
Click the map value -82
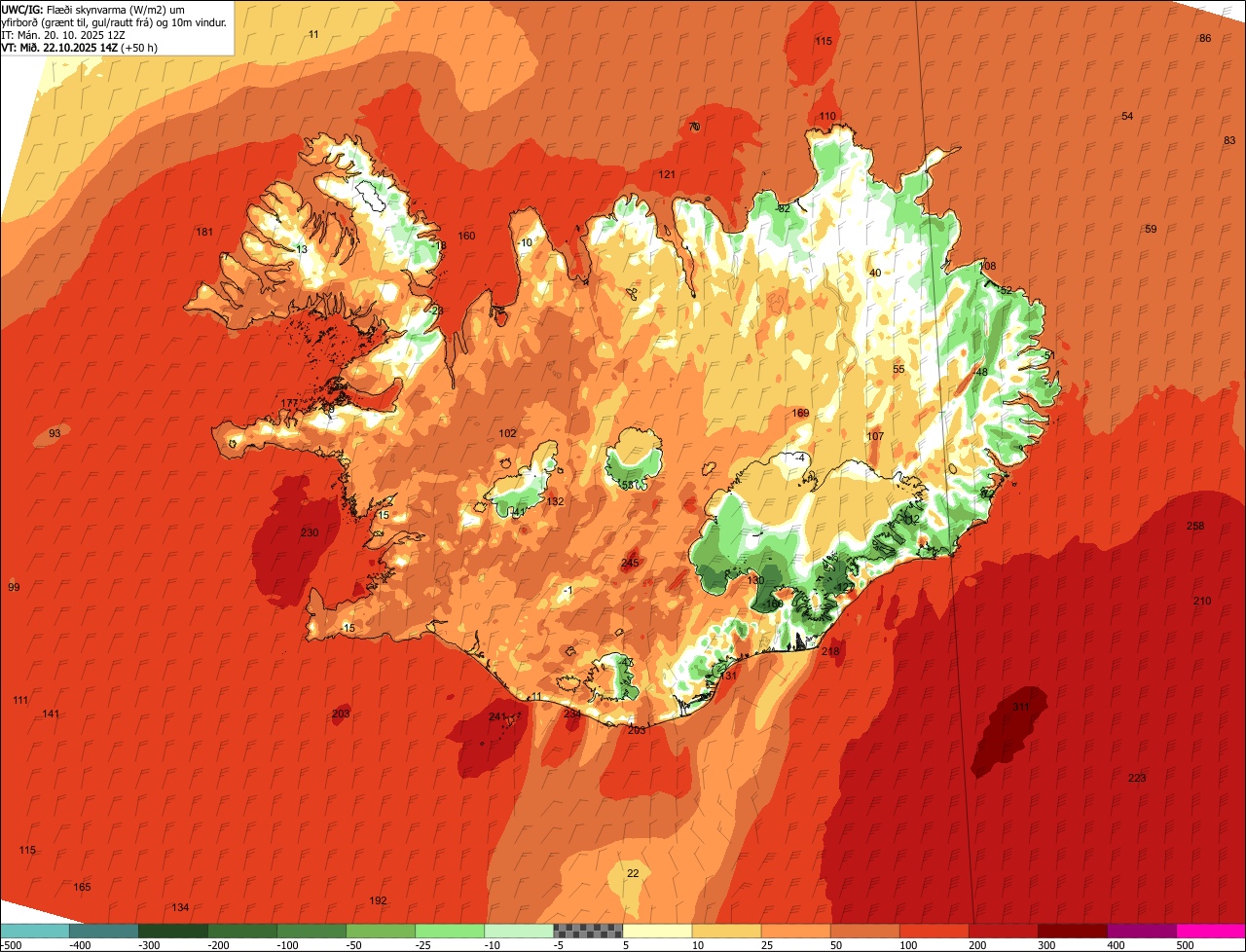[783, 208]
